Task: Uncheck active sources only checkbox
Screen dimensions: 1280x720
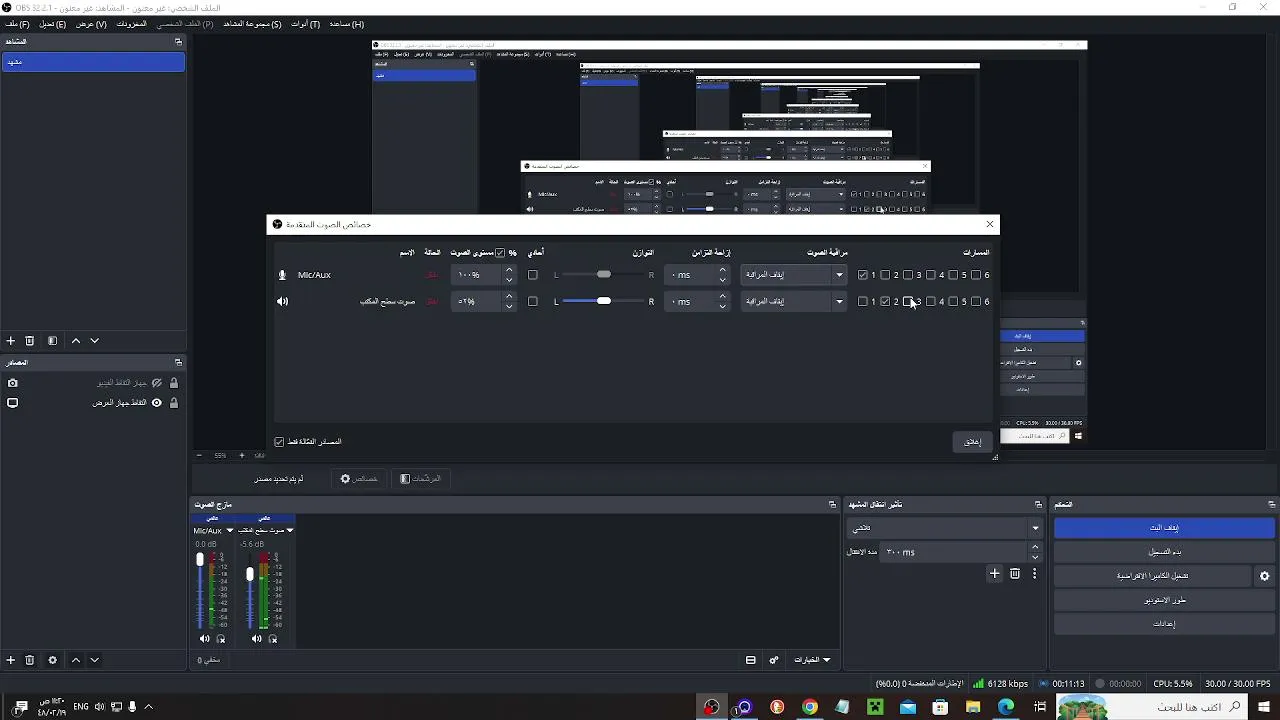Action: click(279, 441)
